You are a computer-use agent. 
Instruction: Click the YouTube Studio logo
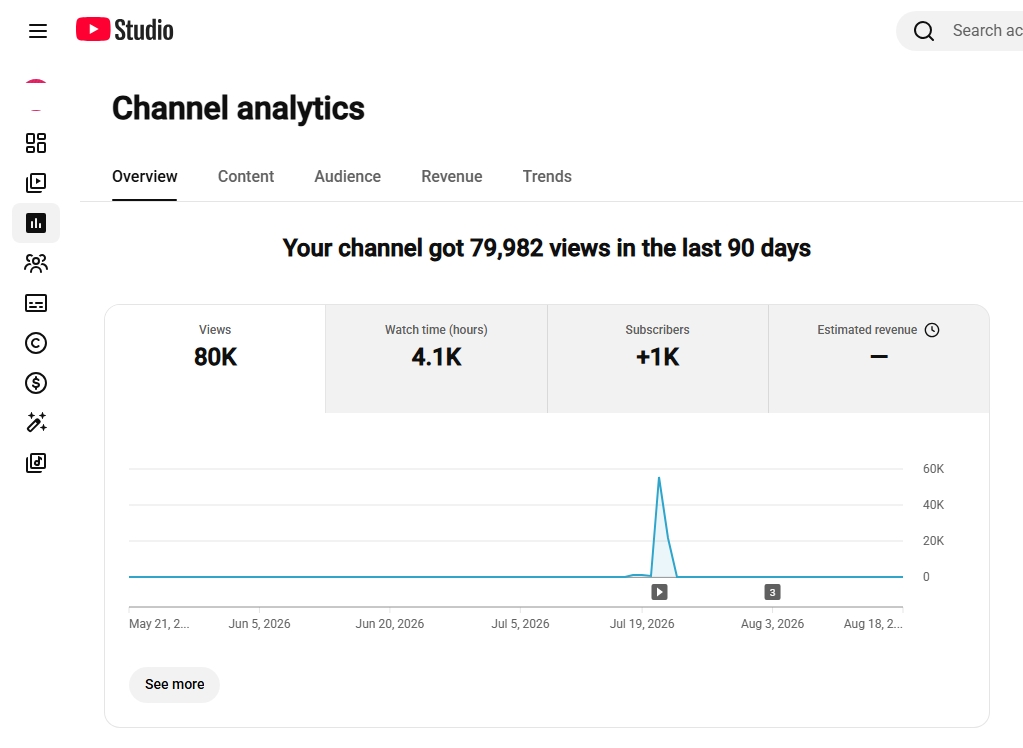pyautogui.click(x=125, y=30)
